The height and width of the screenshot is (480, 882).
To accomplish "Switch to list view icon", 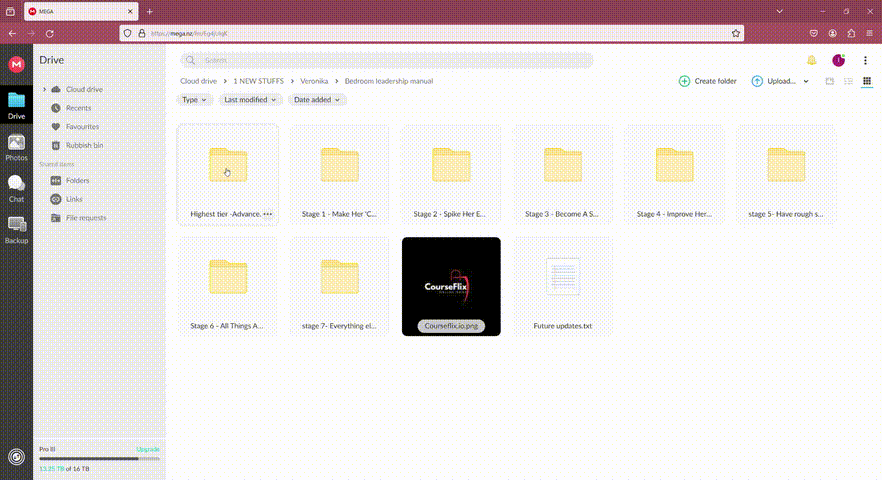I will [x=848, y=81].
